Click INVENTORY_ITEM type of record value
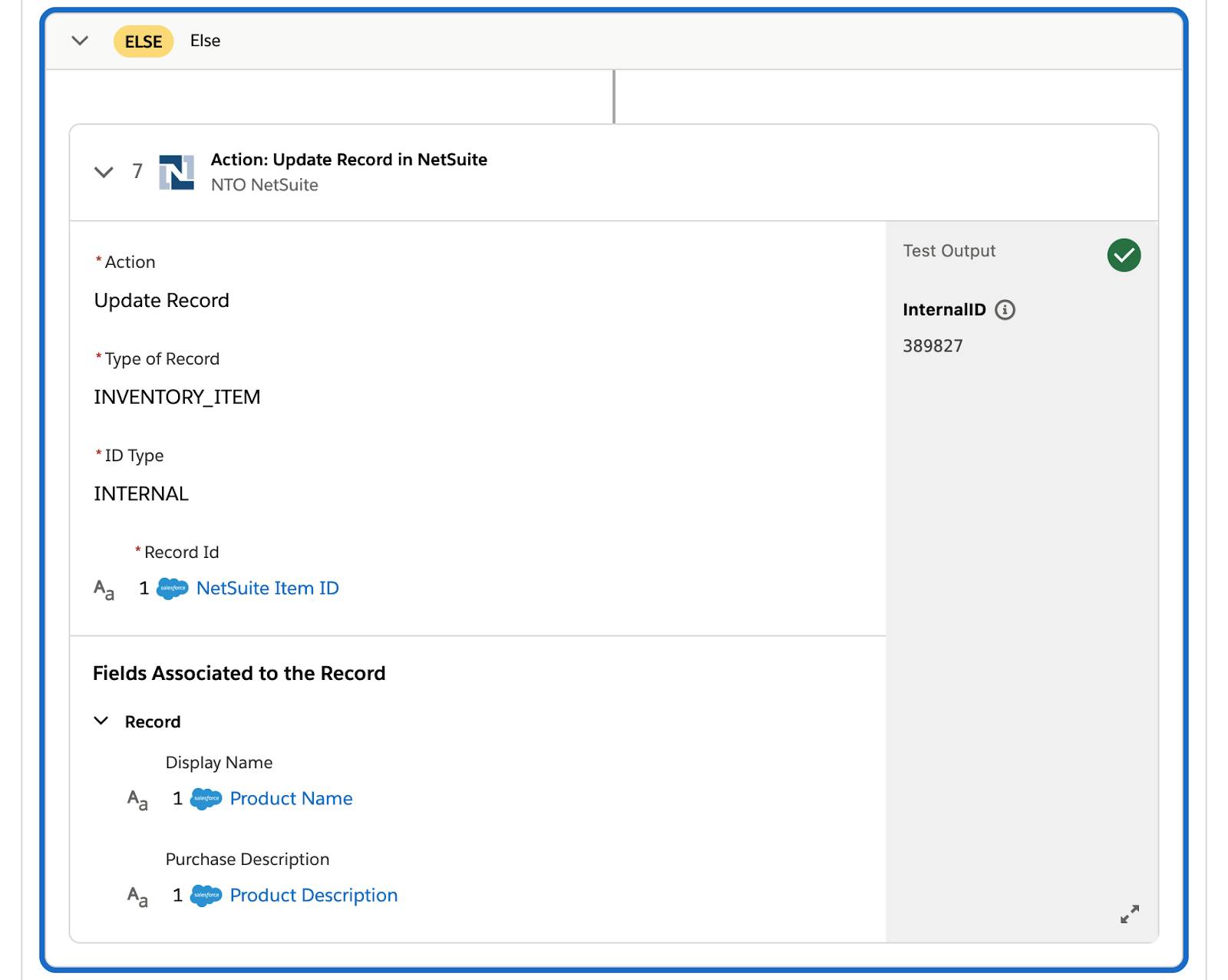 point(177,397)
